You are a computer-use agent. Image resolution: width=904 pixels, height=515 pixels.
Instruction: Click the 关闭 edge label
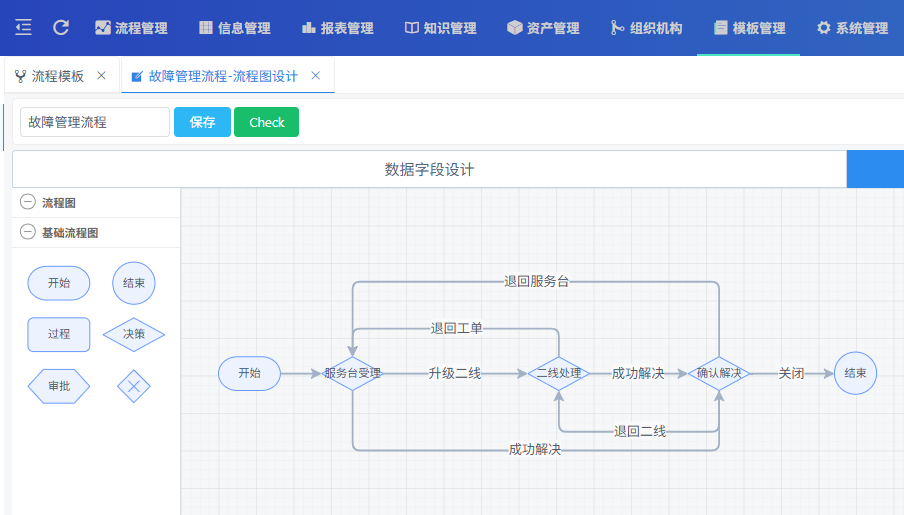coord(791,374)
